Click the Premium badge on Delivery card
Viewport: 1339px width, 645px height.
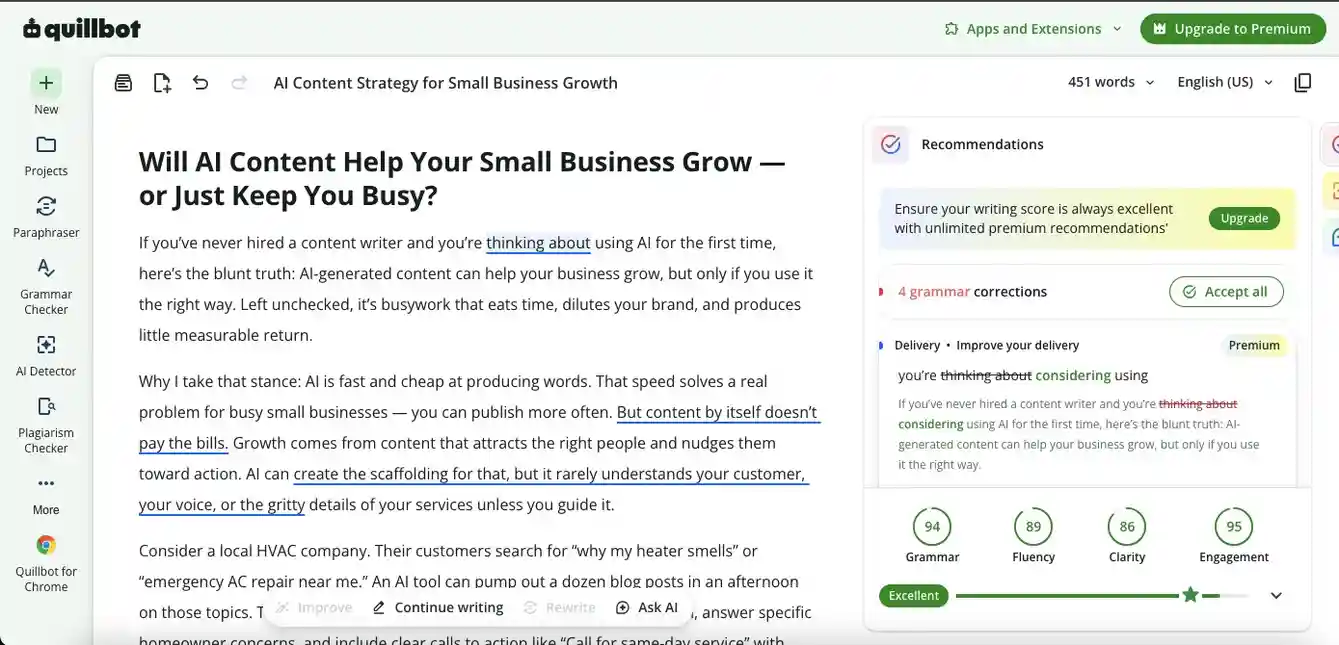(x=1254, y=345)
